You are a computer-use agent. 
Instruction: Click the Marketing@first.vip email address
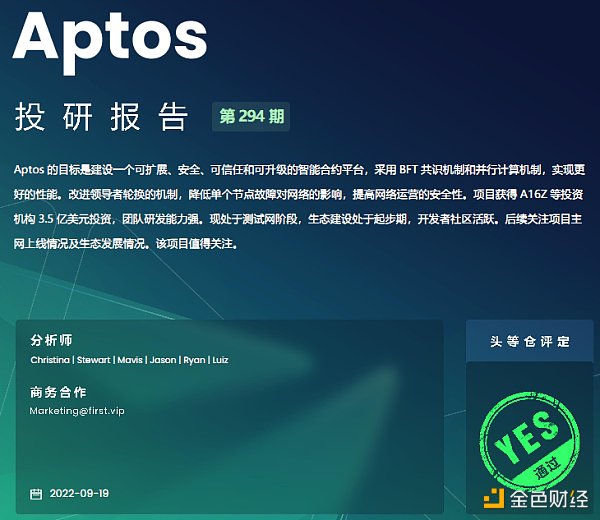pos(77,411)
